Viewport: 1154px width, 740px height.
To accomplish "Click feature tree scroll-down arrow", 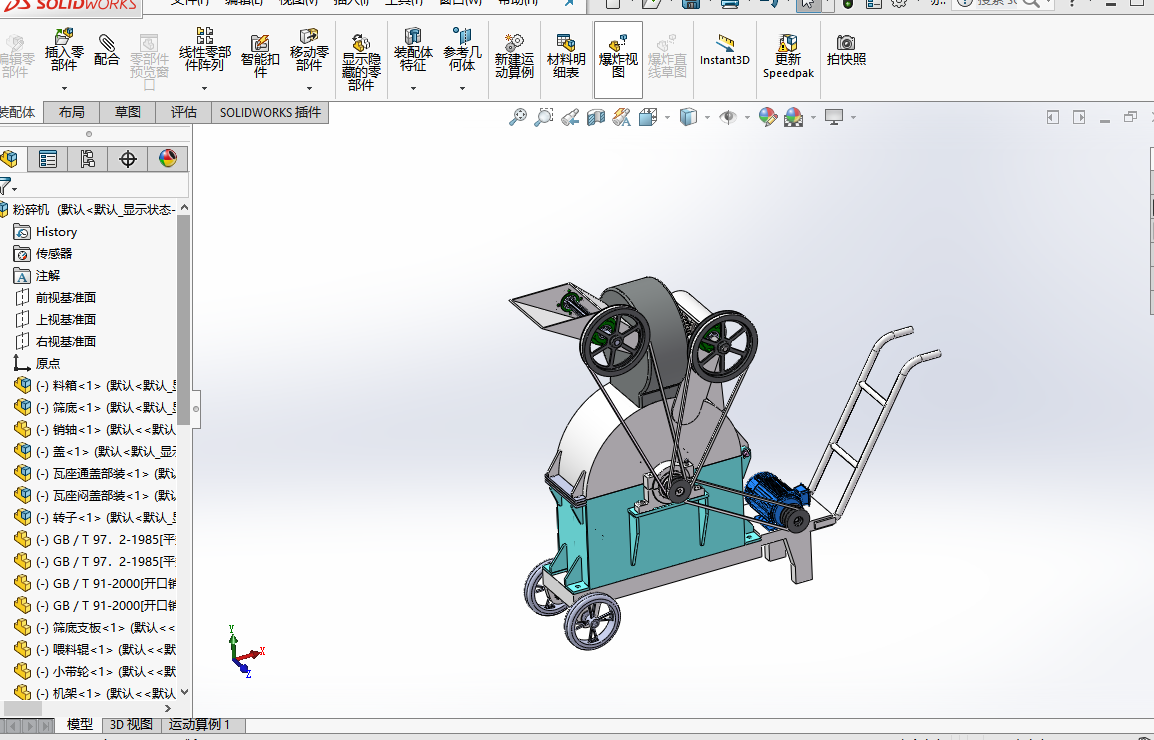I will click(184, 692).
